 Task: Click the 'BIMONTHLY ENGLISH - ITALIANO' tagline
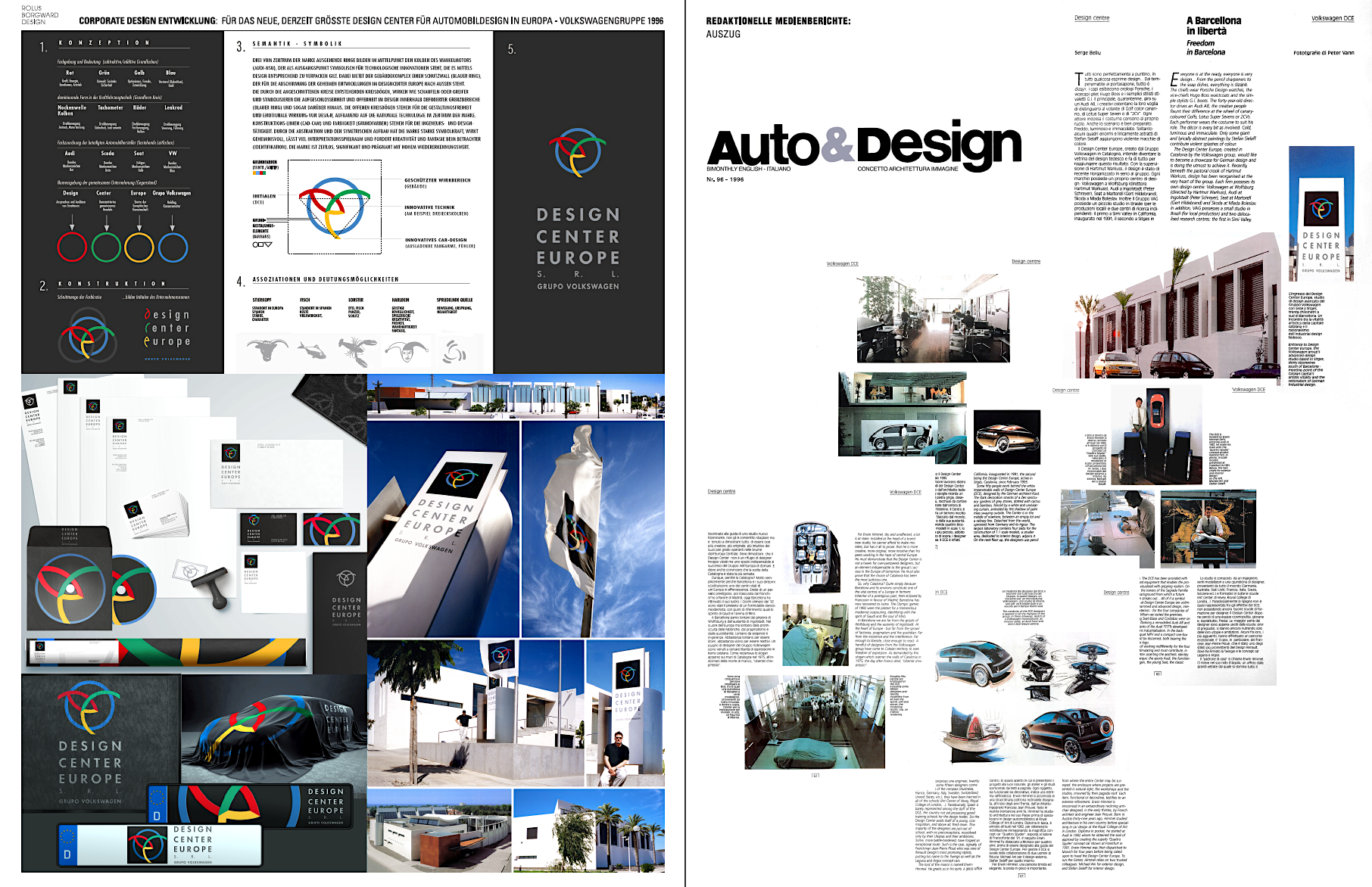[748, 169]
